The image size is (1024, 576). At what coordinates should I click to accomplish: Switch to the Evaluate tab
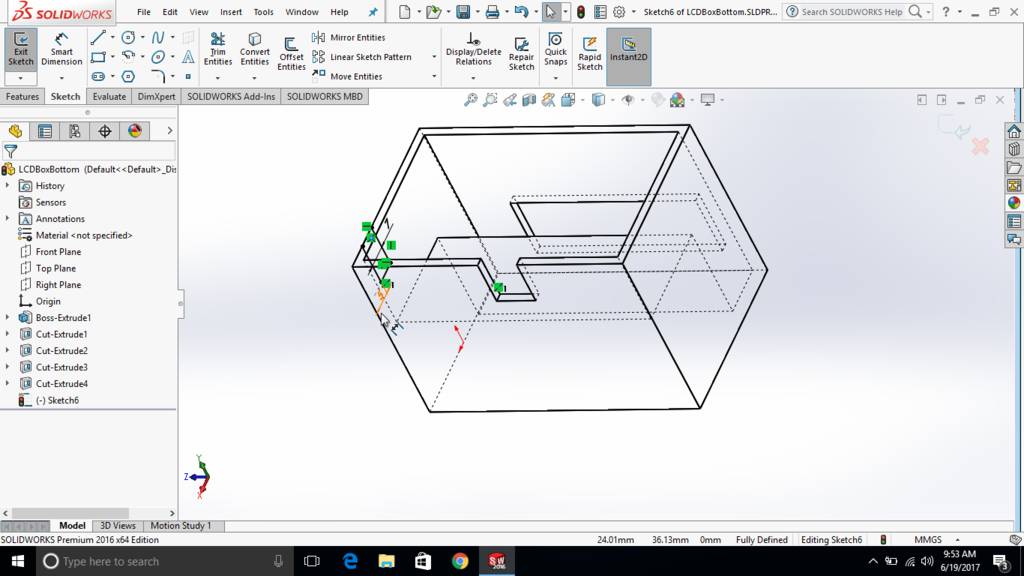(x=109, y=96)
